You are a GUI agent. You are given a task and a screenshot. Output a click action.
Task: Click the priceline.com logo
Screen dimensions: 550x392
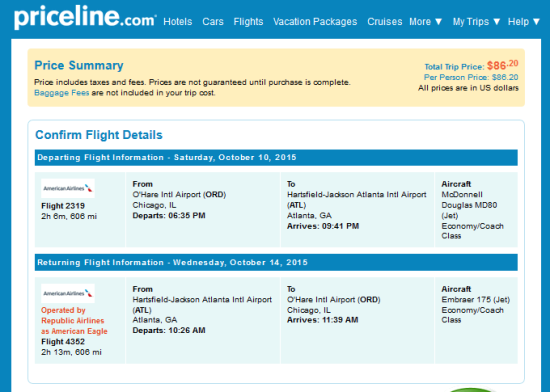click(85, 18)
